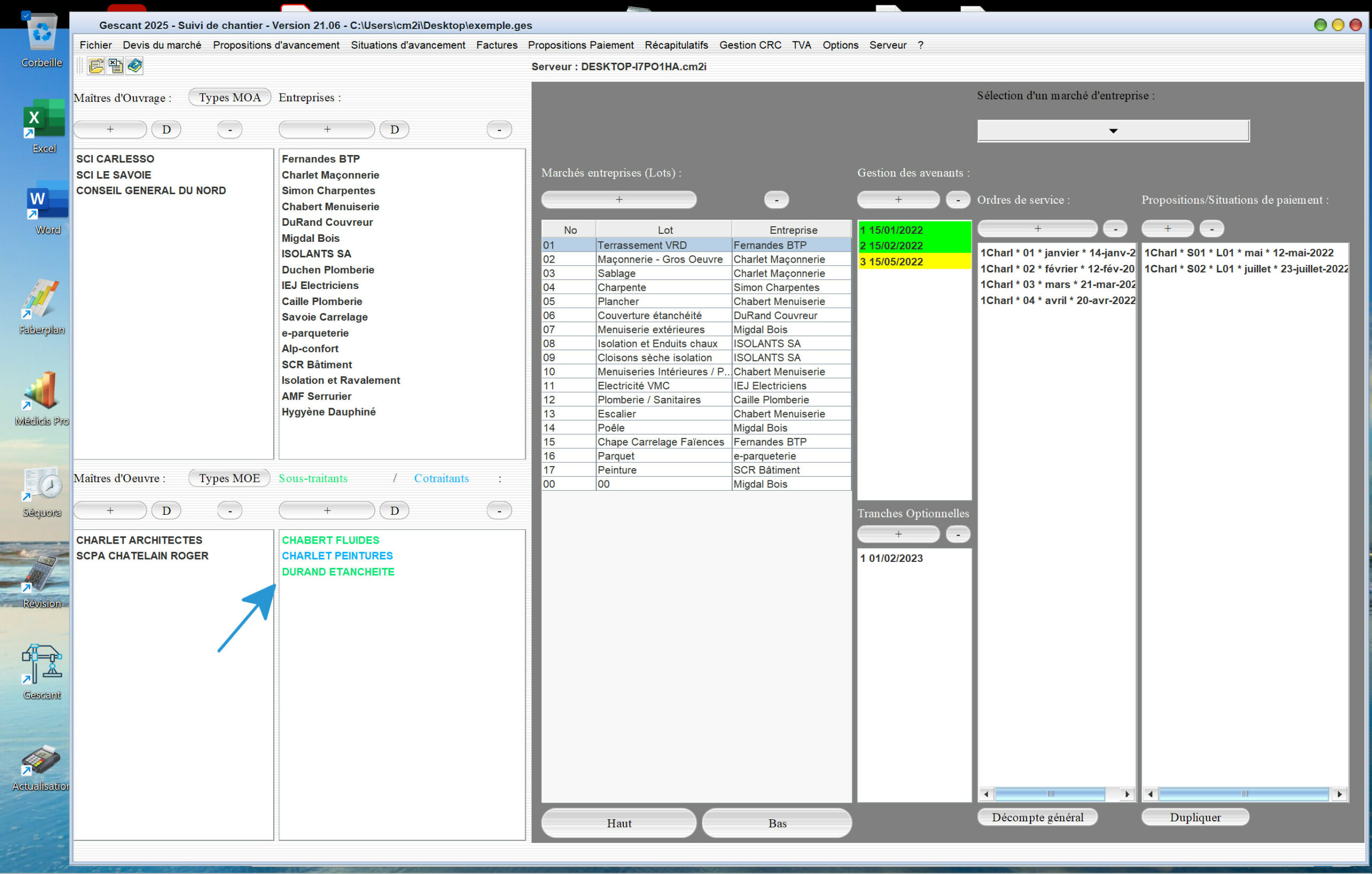
Task: Click the Haut button
Action: 619,823
